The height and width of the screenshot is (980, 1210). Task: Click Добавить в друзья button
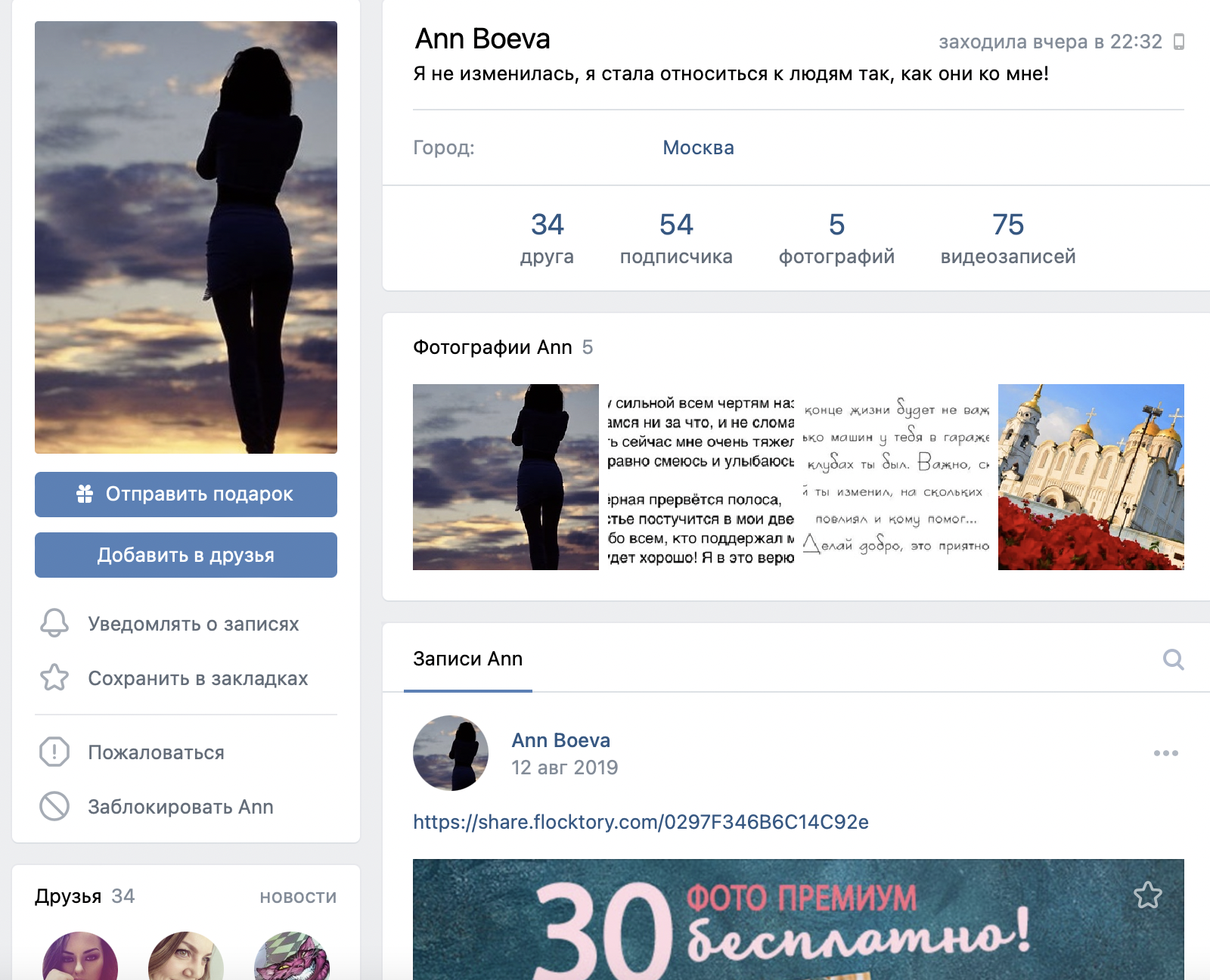185,554
